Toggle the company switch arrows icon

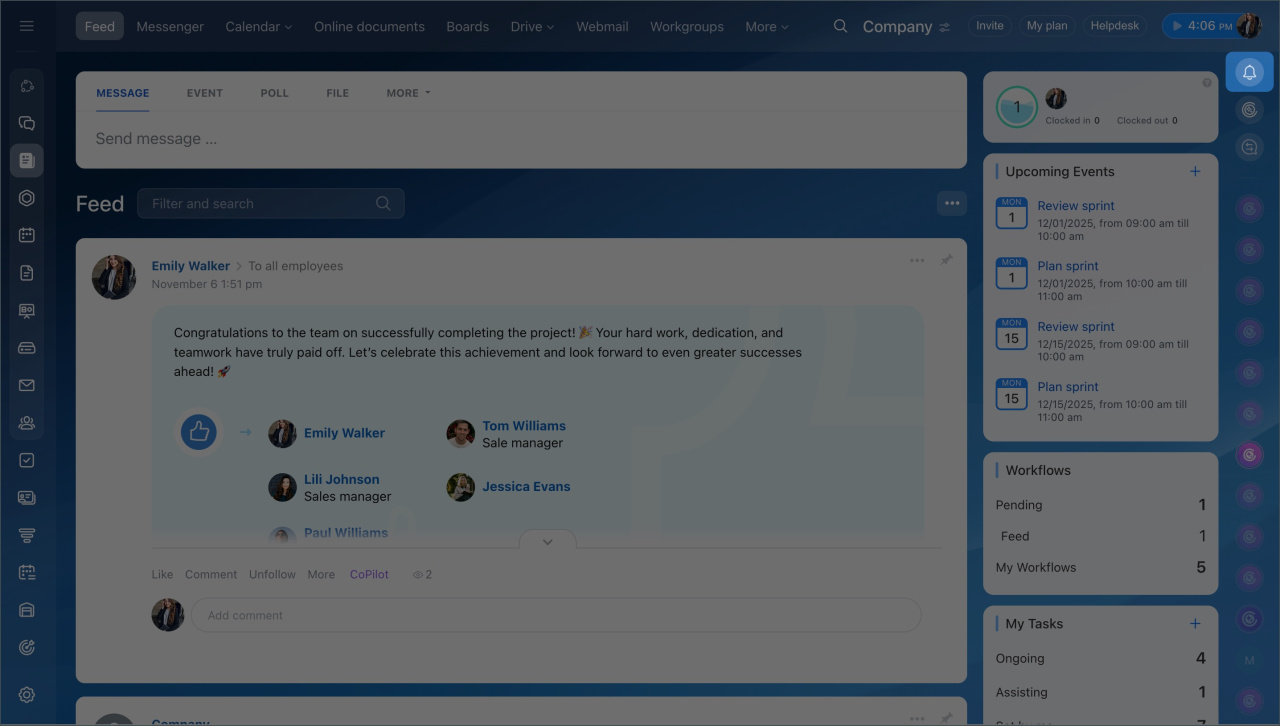pyautogui.click(x=945, y=27)
